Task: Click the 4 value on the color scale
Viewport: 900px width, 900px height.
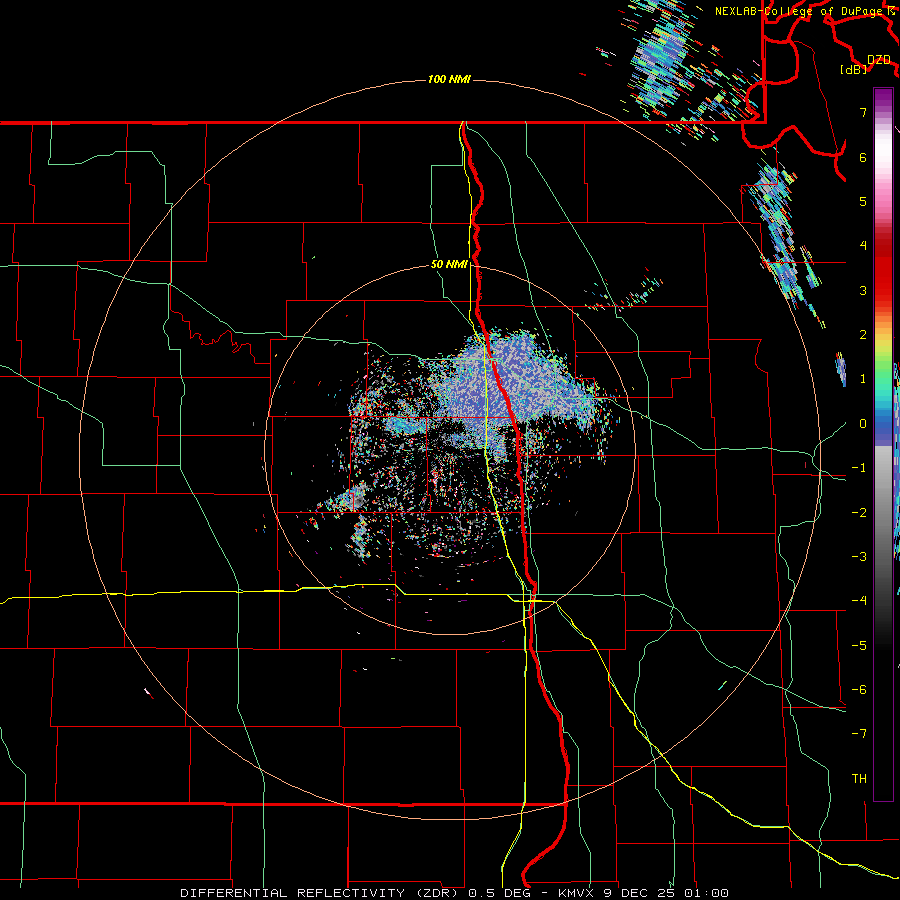Action: [863, 246]
